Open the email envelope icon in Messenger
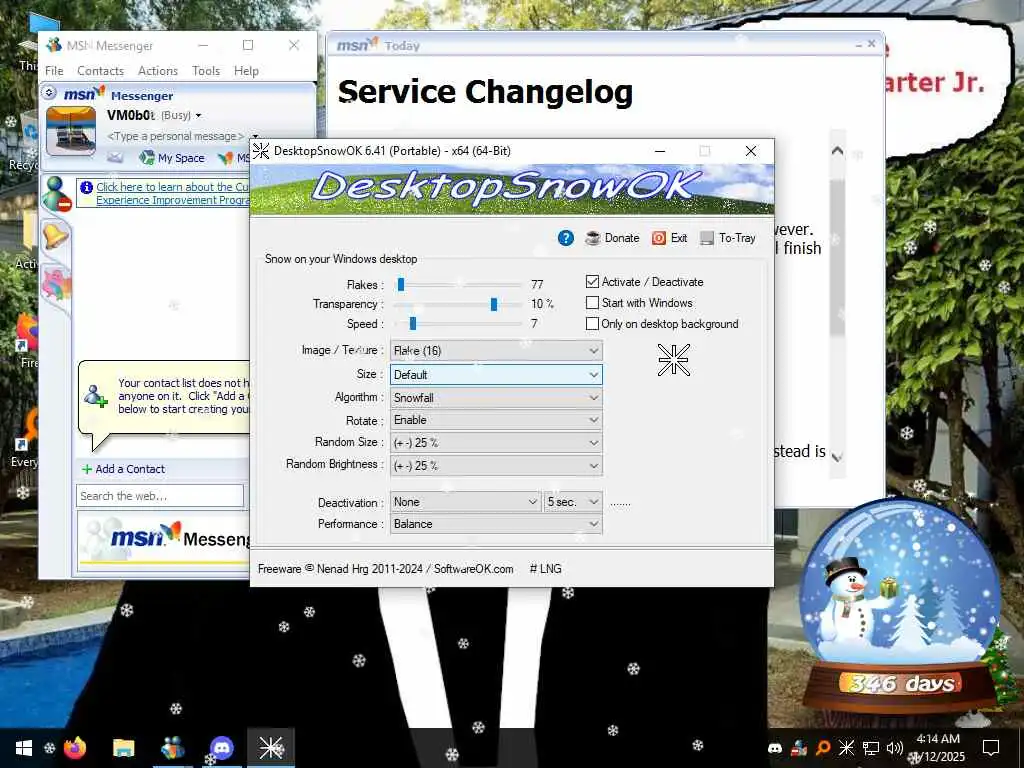Image resolution: width=1024 pixels, height=768 pixels. (x=115, y=157)
